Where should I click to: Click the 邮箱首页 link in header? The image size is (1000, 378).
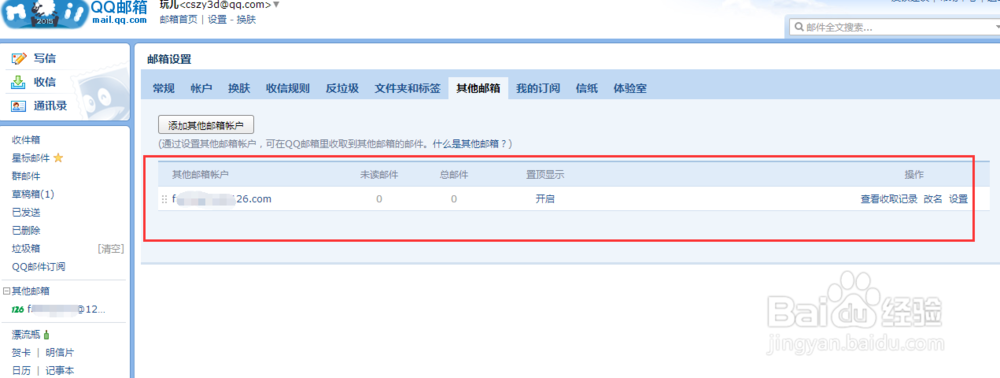[179, 20]
